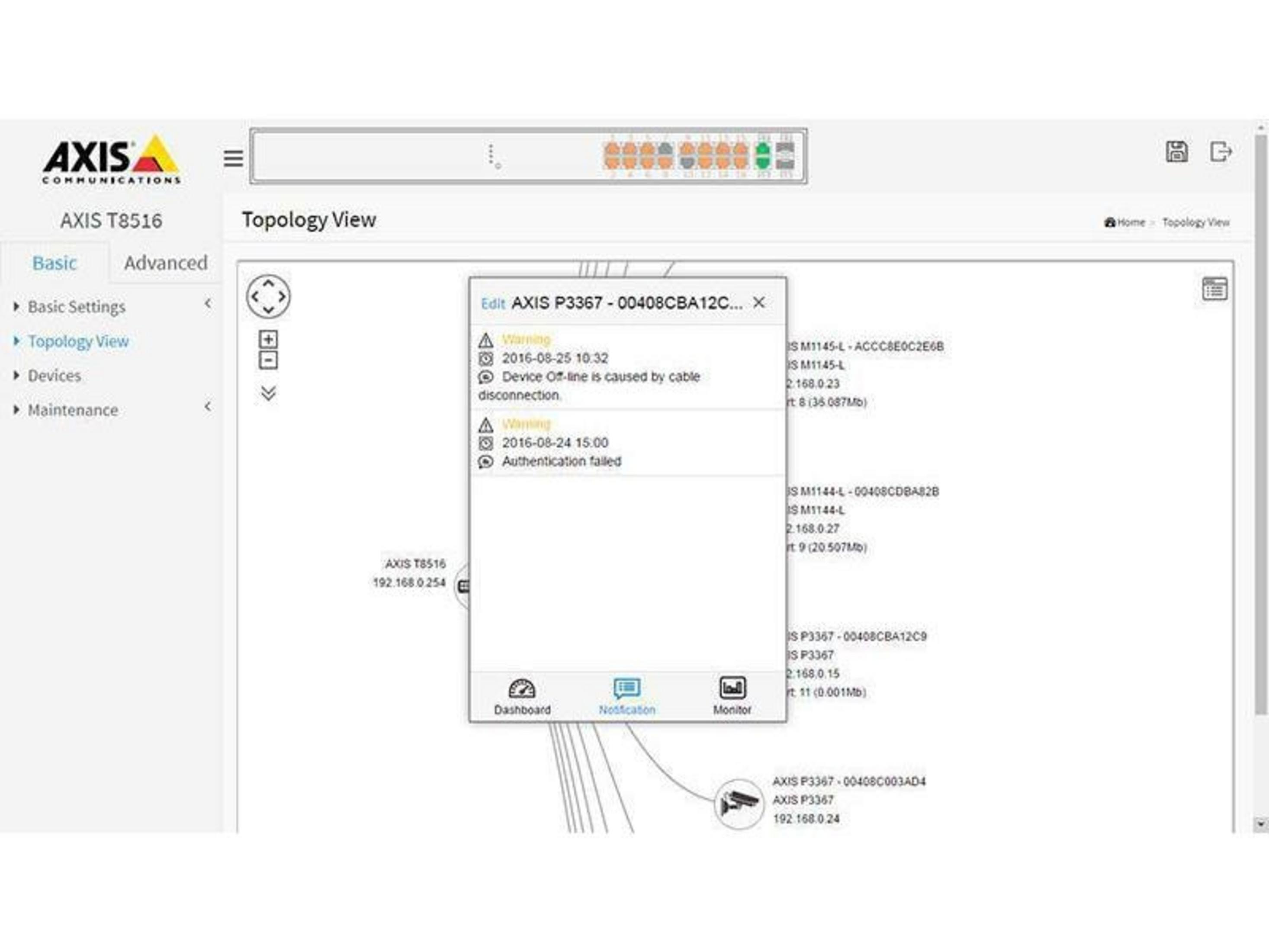Toggle the hamburger menu sidebar icon

tap(233, 158)
